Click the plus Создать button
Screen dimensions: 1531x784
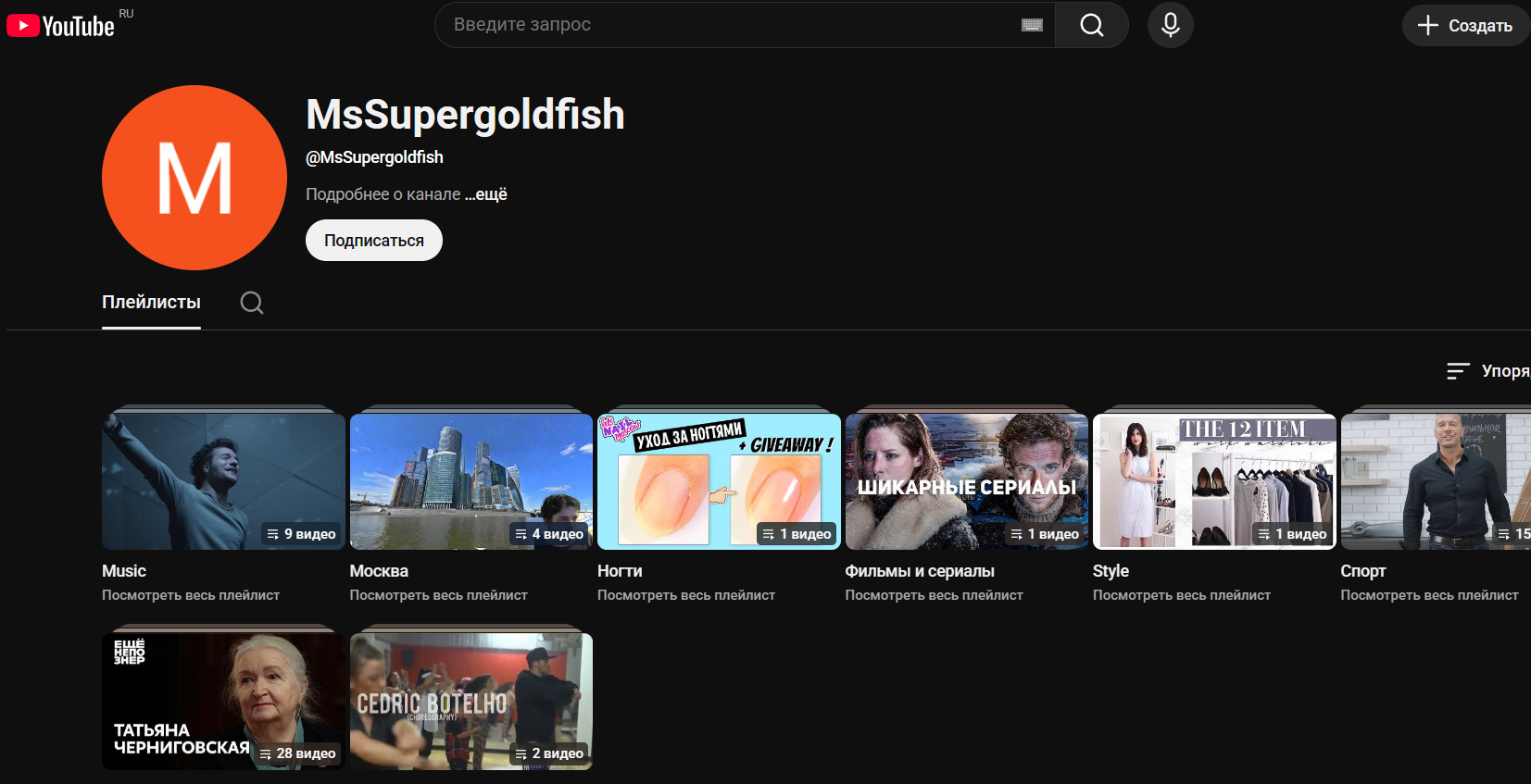(x=1466, y=25)
